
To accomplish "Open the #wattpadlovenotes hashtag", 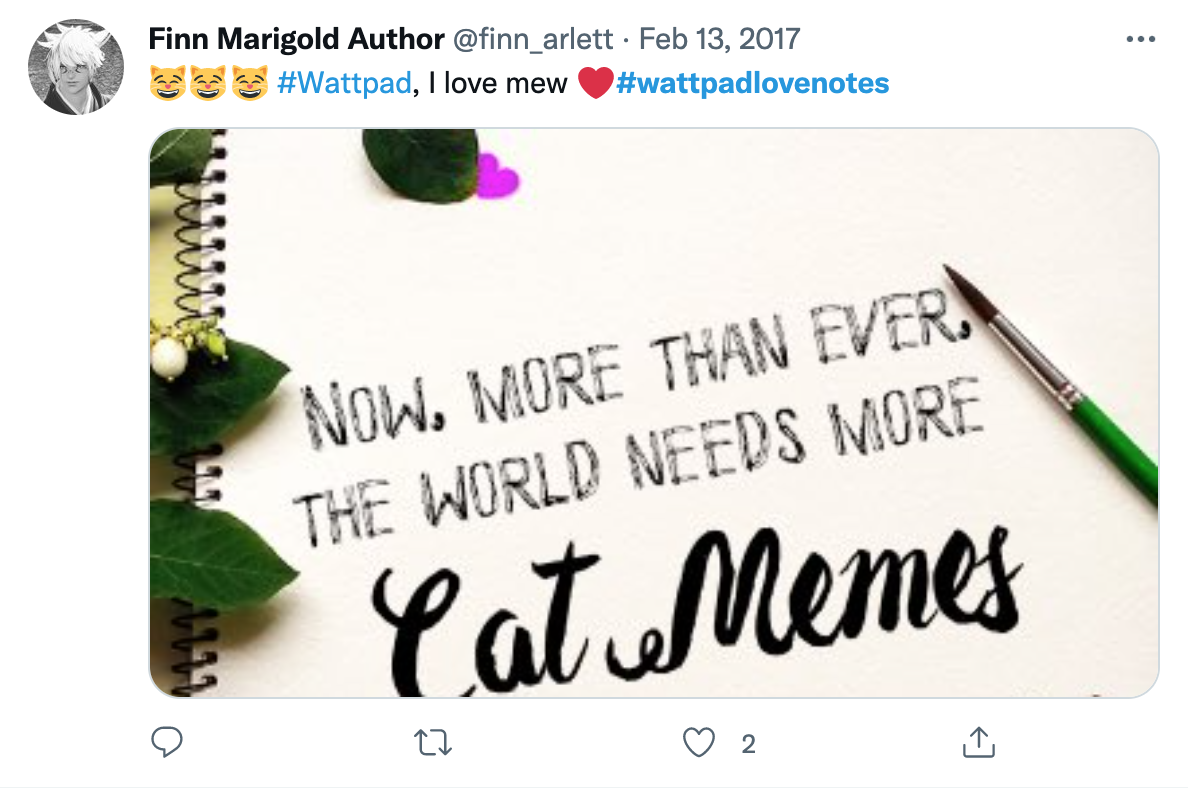I will 752,83.
